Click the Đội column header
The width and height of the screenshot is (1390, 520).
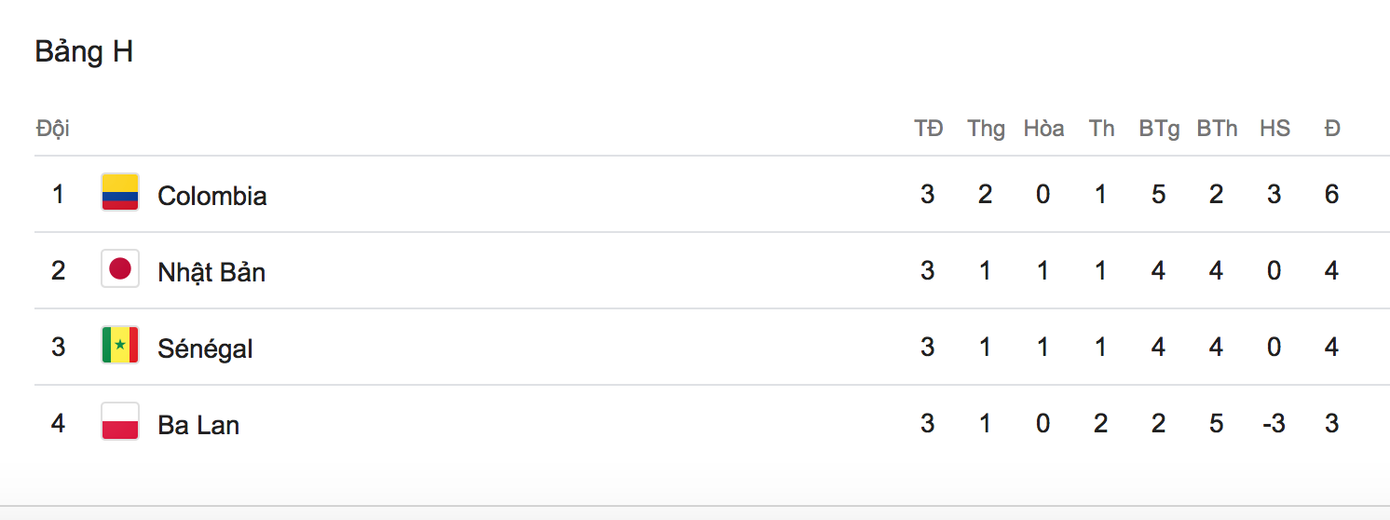click(52, 129)
